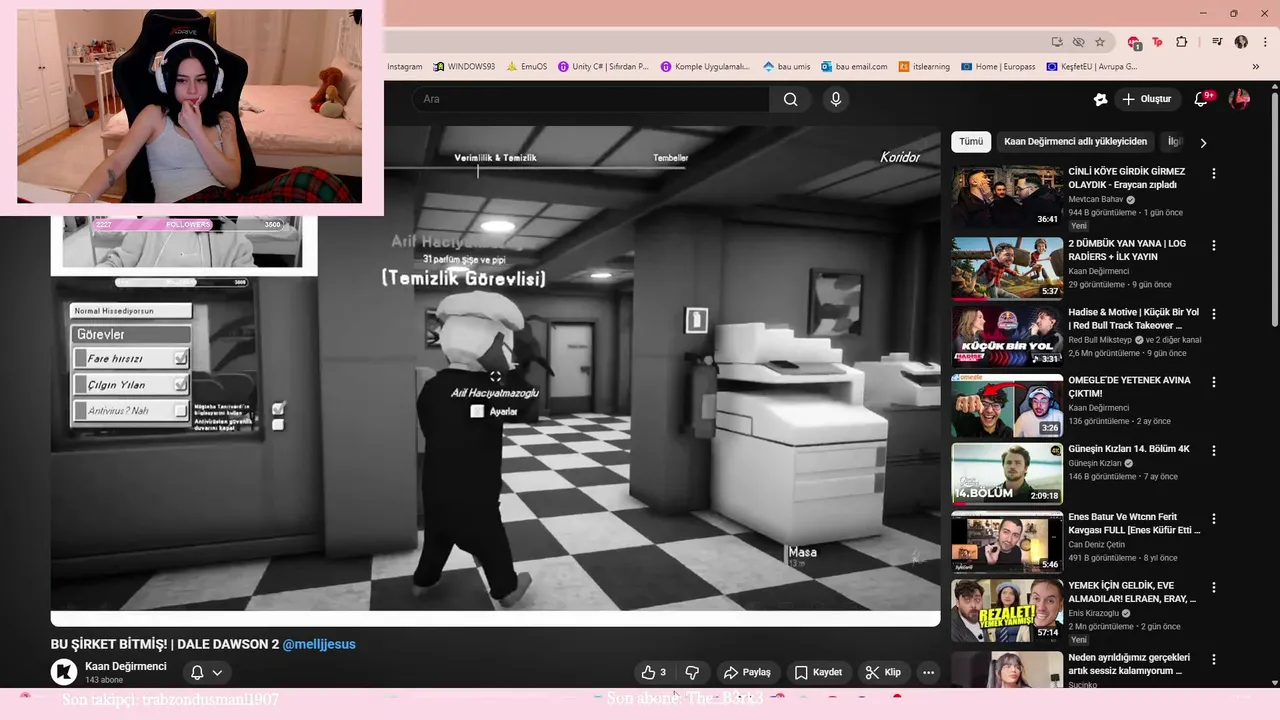Open the CİNLİ KÖYE GİRDİK video thumbnail
The image size is (1280, 720).
[x=1007, y=196]
